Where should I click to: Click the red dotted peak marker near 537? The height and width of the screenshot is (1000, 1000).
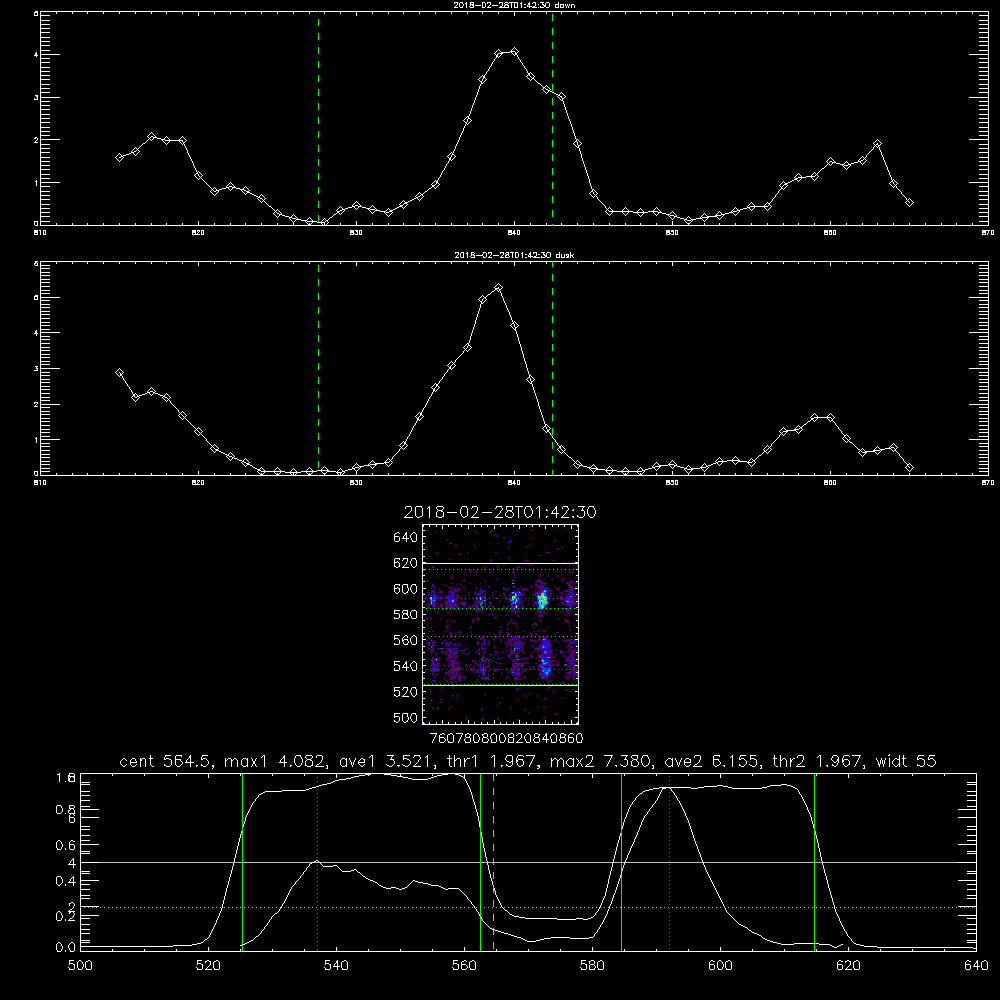point(318,862)
